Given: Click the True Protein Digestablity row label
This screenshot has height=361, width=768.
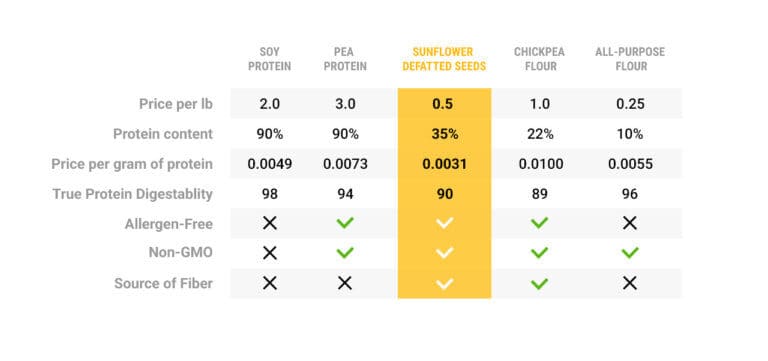Looking at the screenshot, I should pyautogui.click(x=133, y=194).
